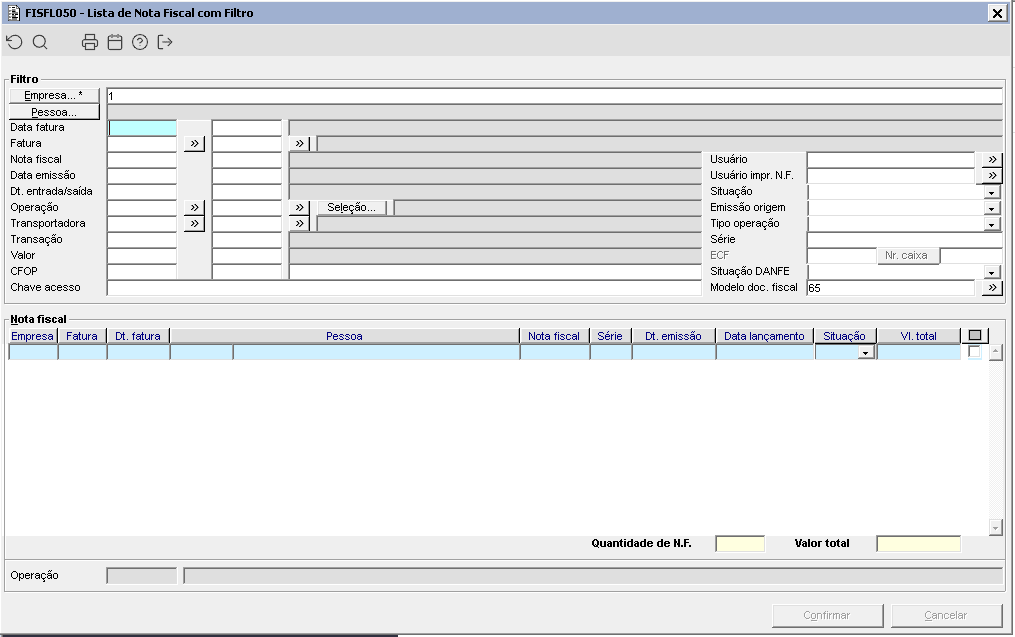Expand the Situação filter dropdown
Image resolution: width=1015 pixels, height=637 pixels.
(991, 192)
